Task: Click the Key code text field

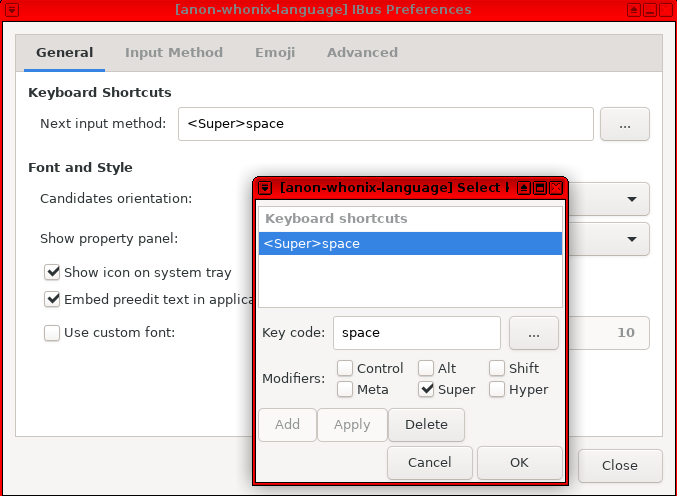Action: 416,332
